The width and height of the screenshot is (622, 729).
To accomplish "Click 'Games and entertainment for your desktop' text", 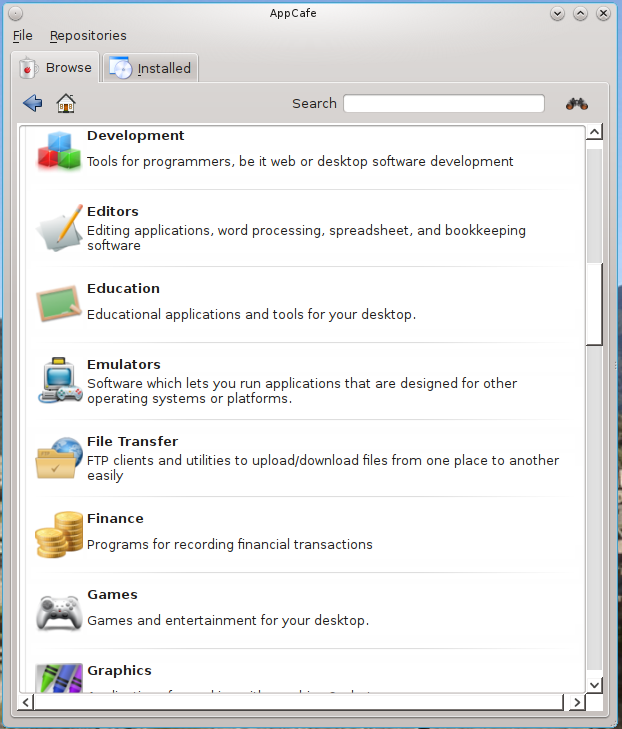I will click(x=228, y=620).
